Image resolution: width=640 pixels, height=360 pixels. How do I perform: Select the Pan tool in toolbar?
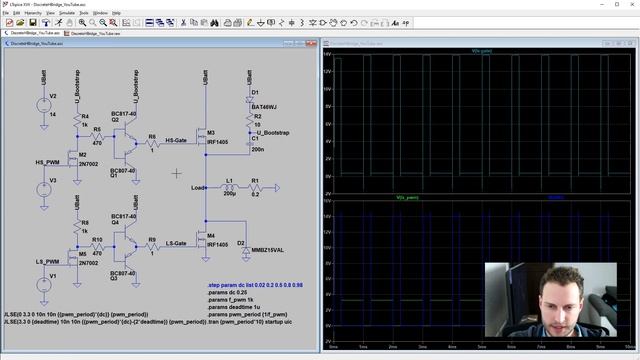tap(93, 23)
